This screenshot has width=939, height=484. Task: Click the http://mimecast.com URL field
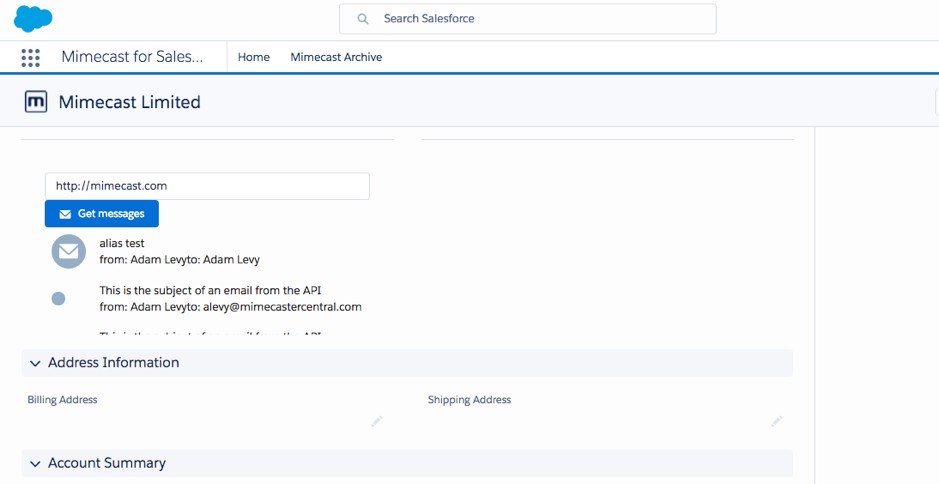tap(207, 186)
